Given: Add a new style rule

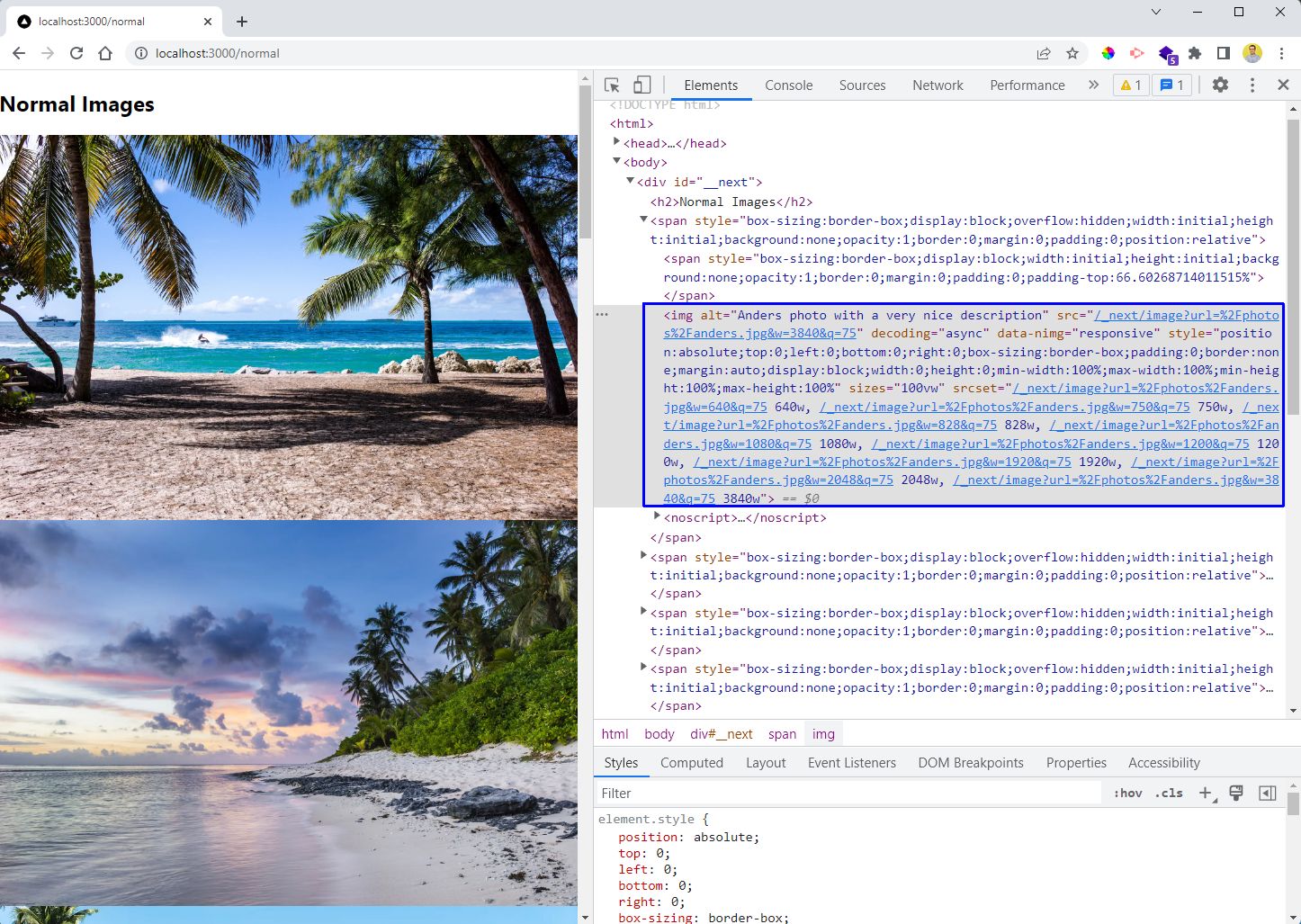Looking at the screenshot, I should click(x=1207, y=793).
